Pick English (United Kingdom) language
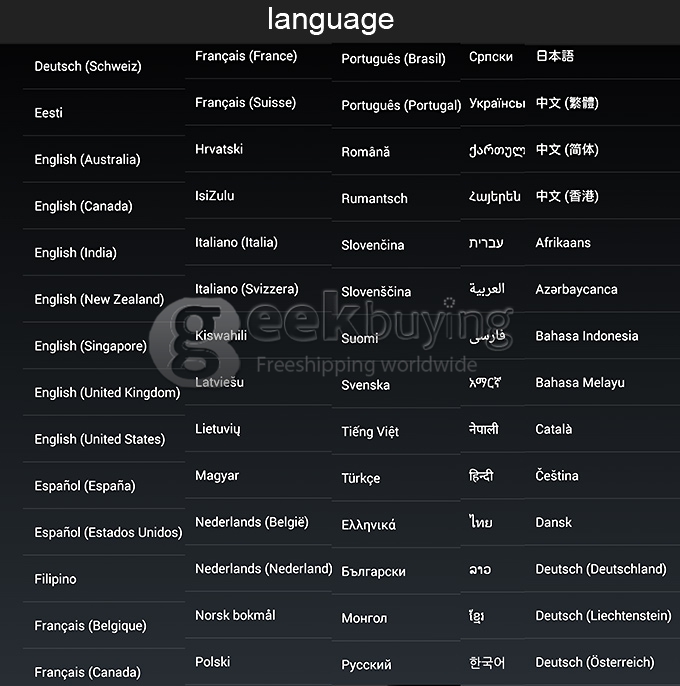The image size is (680, 686). coord(107,393)
